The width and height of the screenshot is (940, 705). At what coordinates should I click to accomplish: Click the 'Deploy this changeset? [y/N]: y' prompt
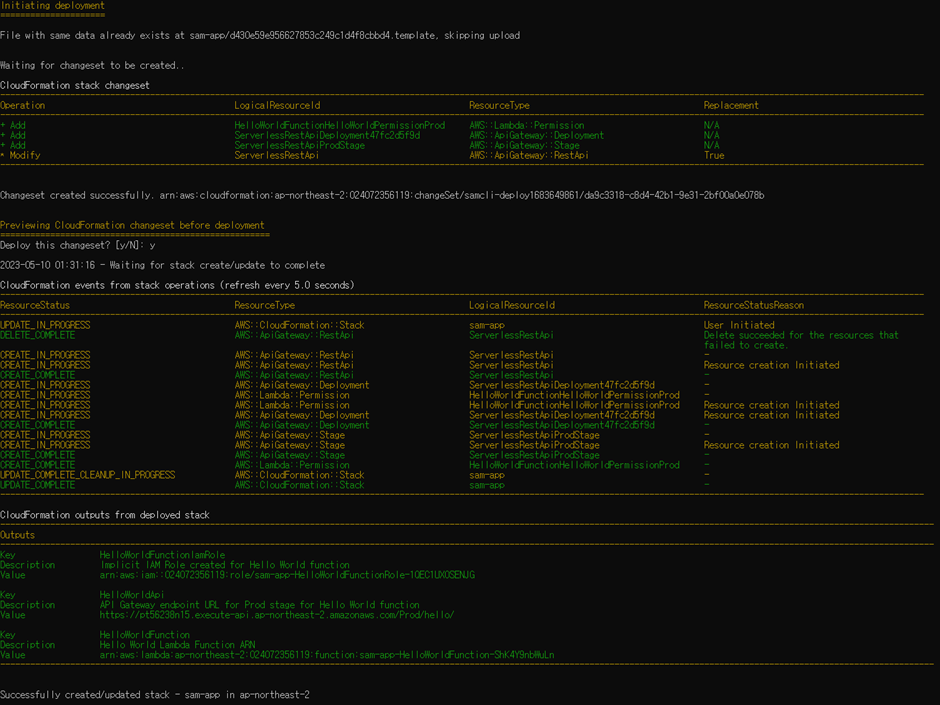(x=78, y=245)
